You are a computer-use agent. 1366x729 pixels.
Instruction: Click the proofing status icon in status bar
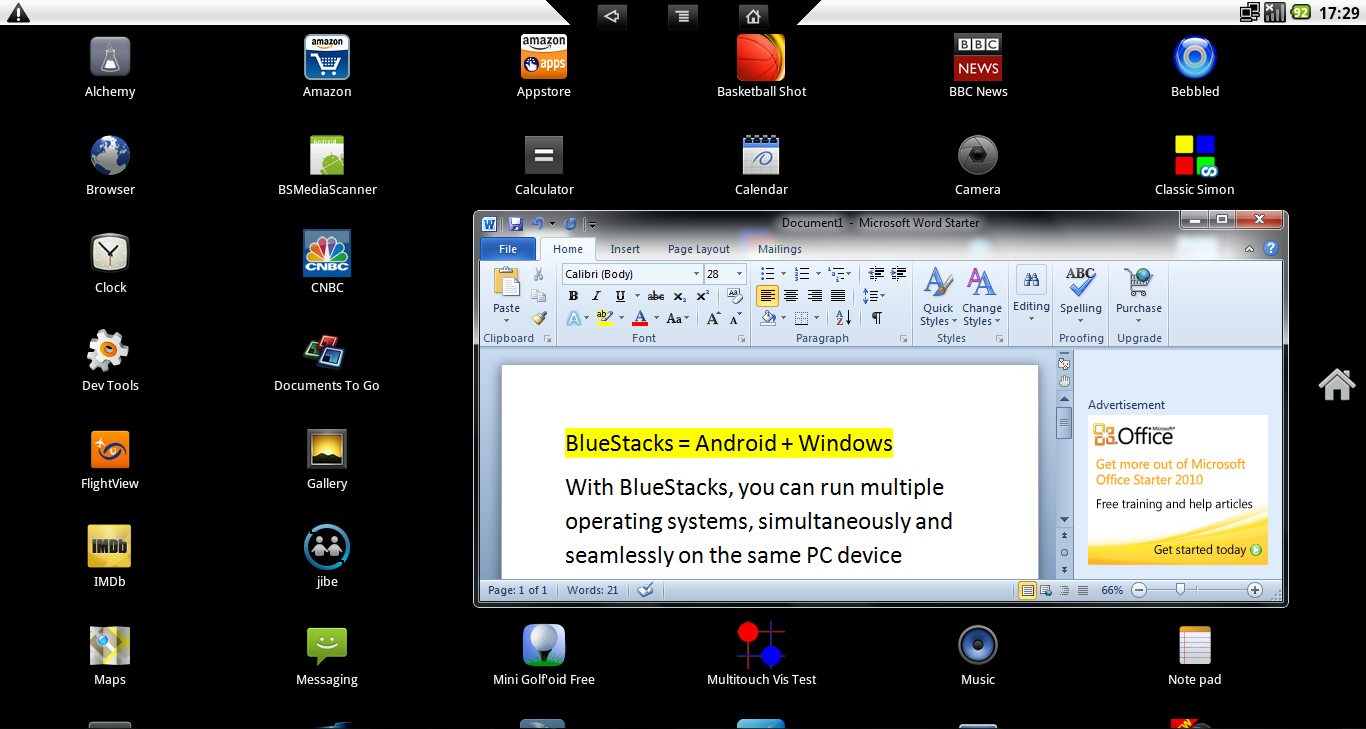click(x=645, y=590)
